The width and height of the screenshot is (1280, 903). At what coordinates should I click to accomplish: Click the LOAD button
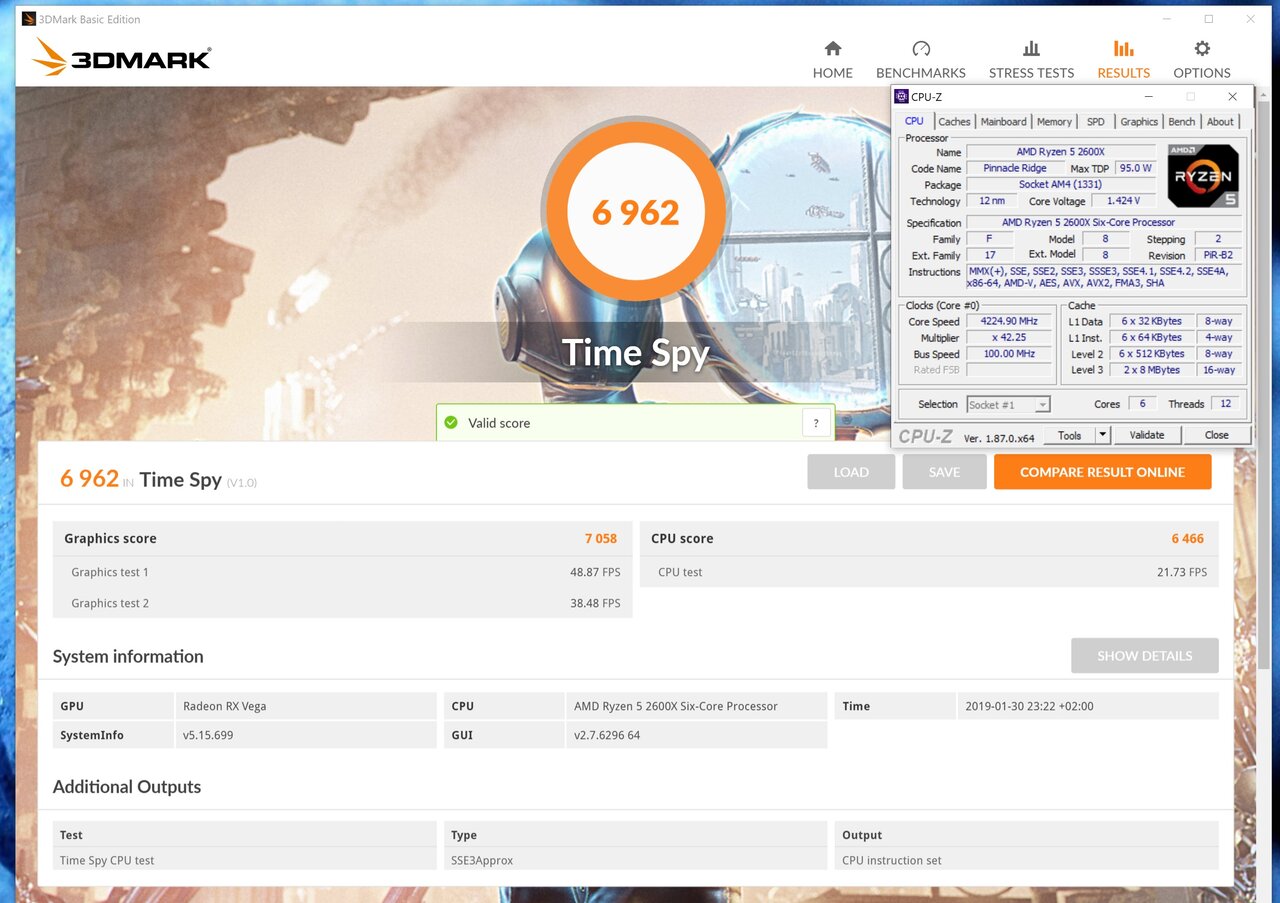coord(851,472)
